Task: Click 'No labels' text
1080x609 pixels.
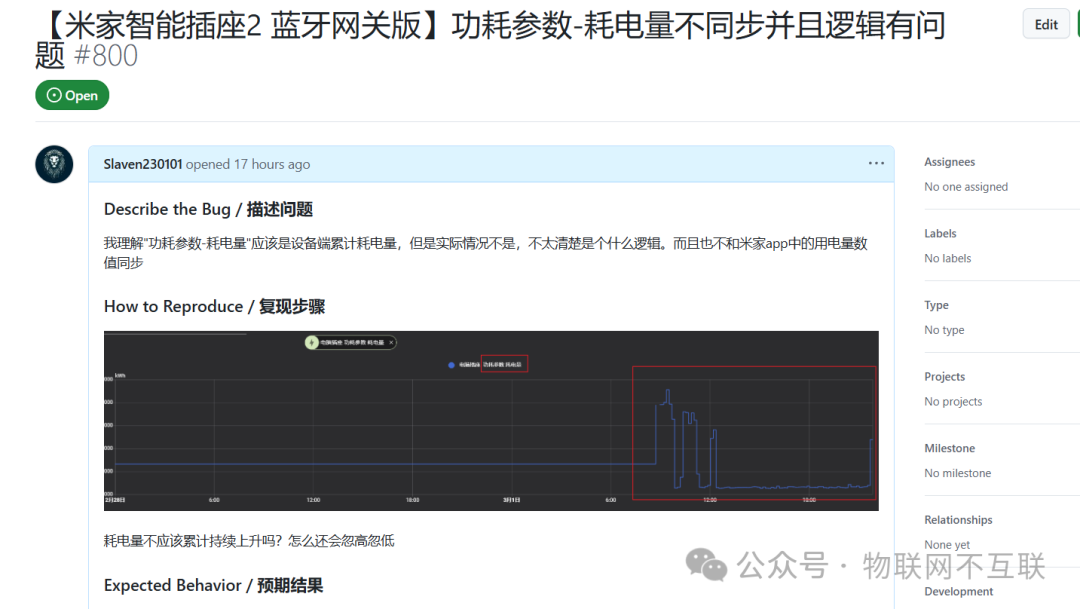Action: (x=948, y=258)
